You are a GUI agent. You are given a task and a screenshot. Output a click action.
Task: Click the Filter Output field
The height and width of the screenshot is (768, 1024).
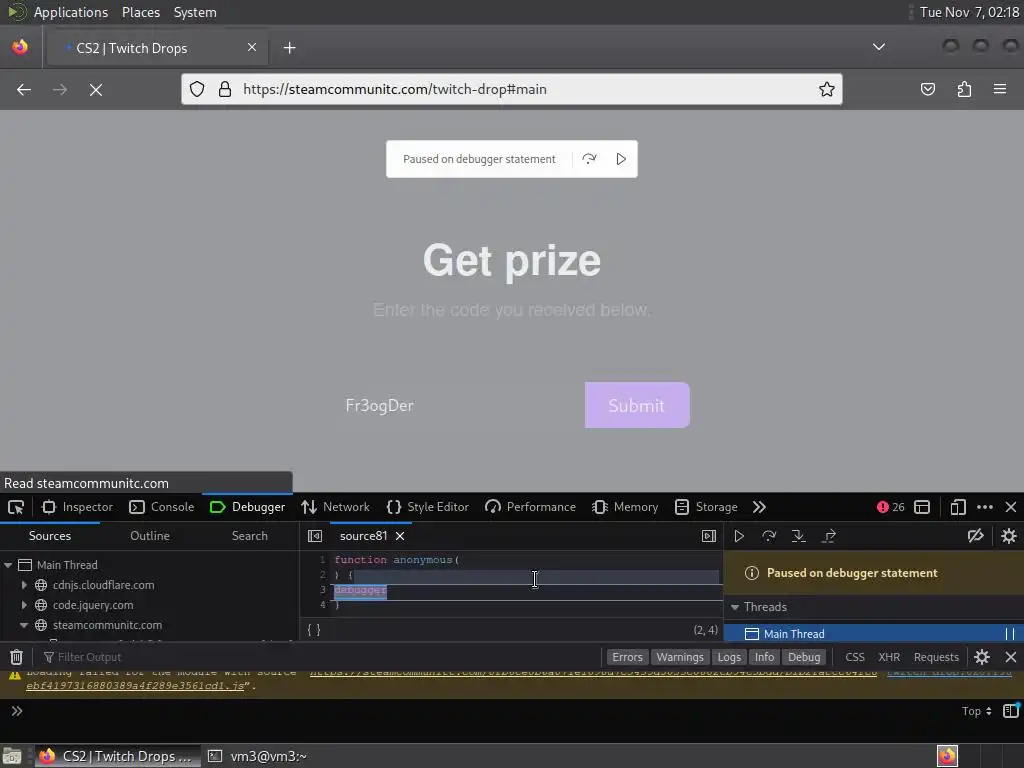(320, 657)
